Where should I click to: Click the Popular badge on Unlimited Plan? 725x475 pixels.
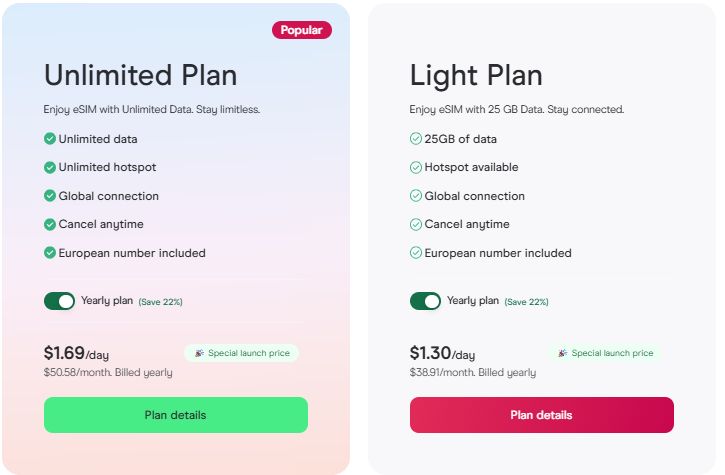[x=301, y=30]
